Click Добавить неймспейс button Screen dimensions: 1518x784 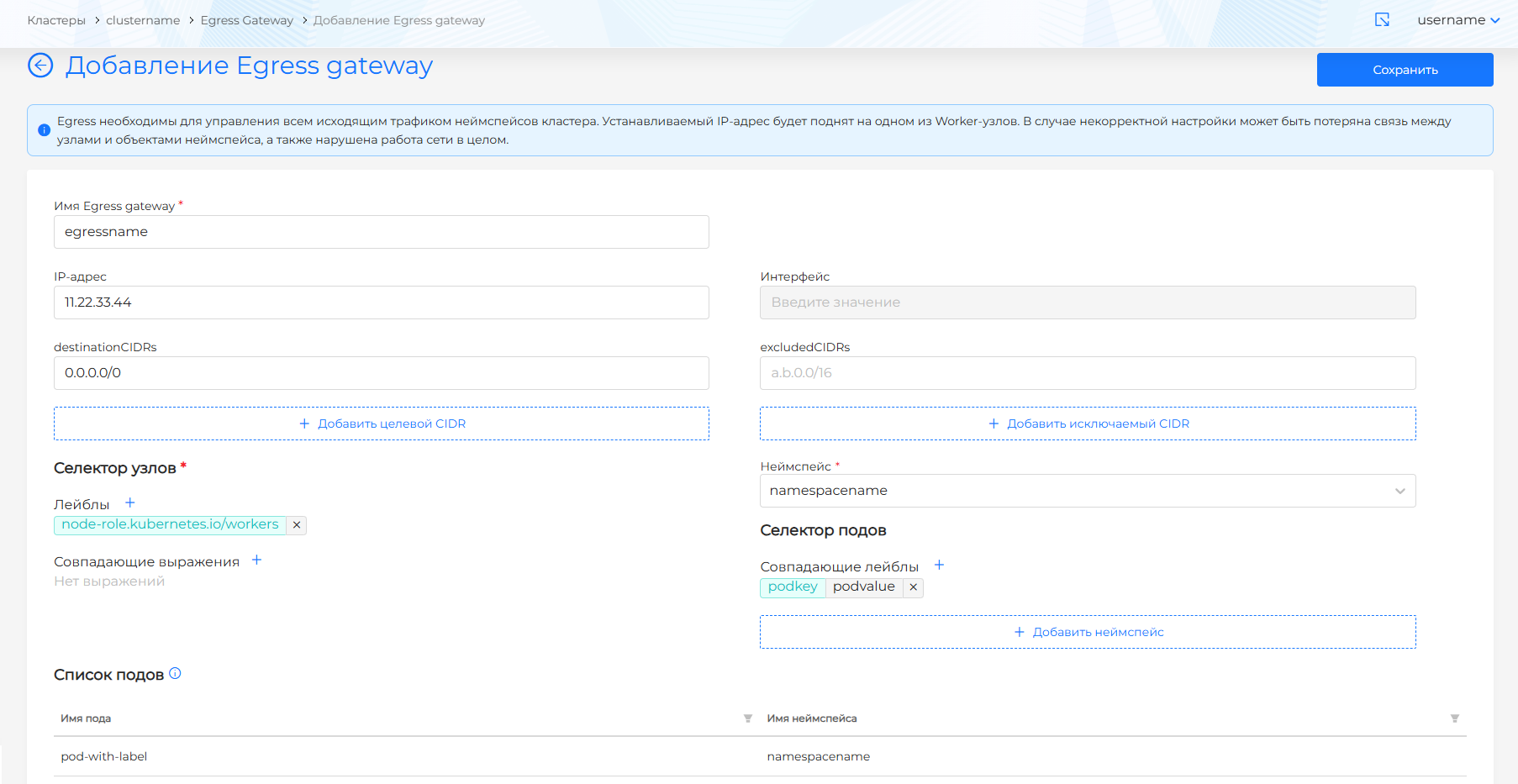[x=1088, y=632]
